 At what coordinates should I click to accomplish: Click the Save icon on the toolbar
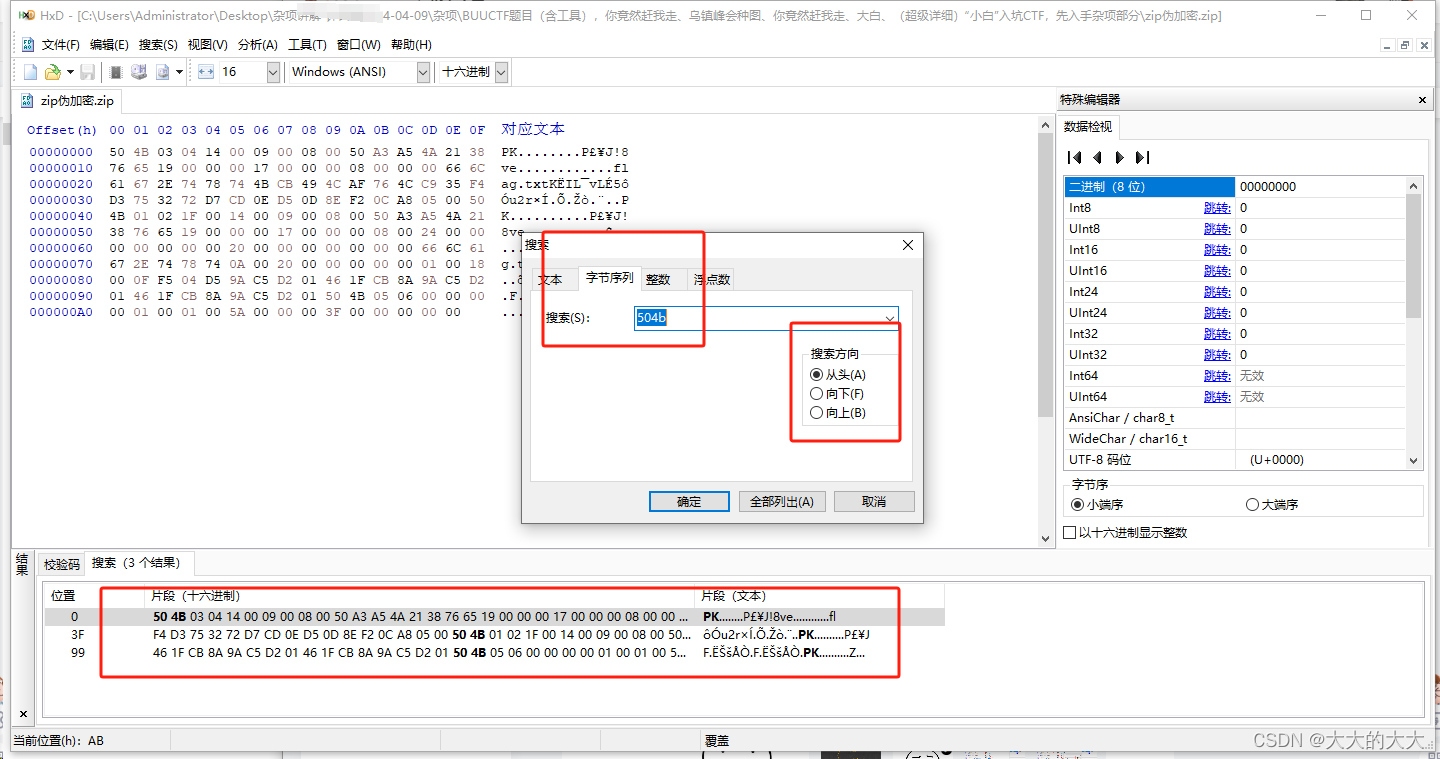(88, 72)
